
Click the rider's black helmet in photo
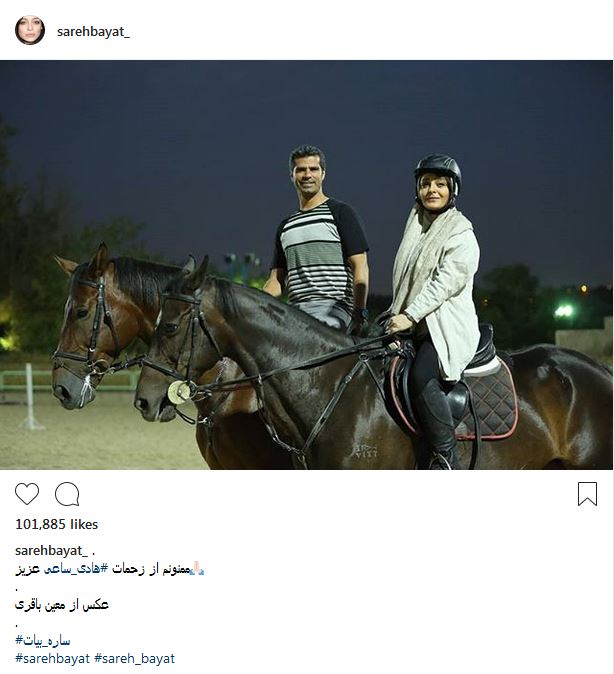(x=438, y=171)
